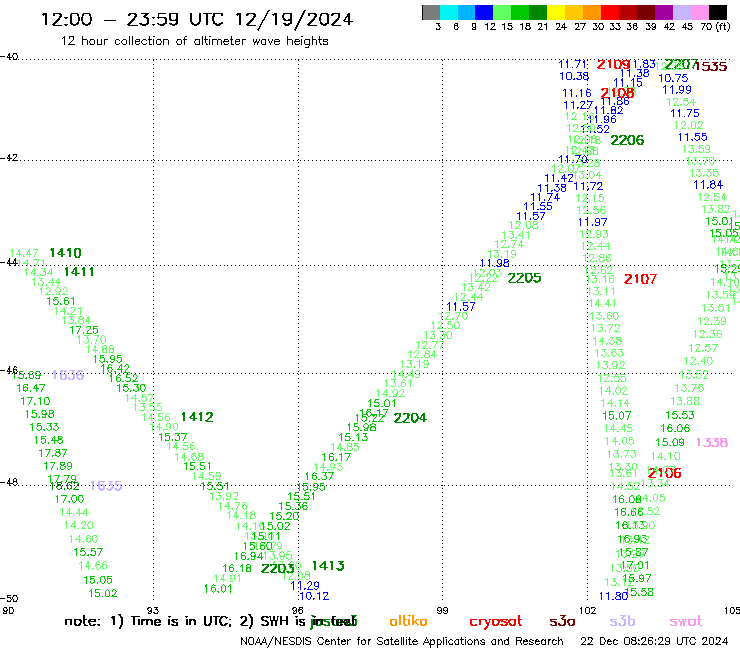Click the 1411 pass time label
The width and height of the screenshot is (740, 650).
pos(79,272)
